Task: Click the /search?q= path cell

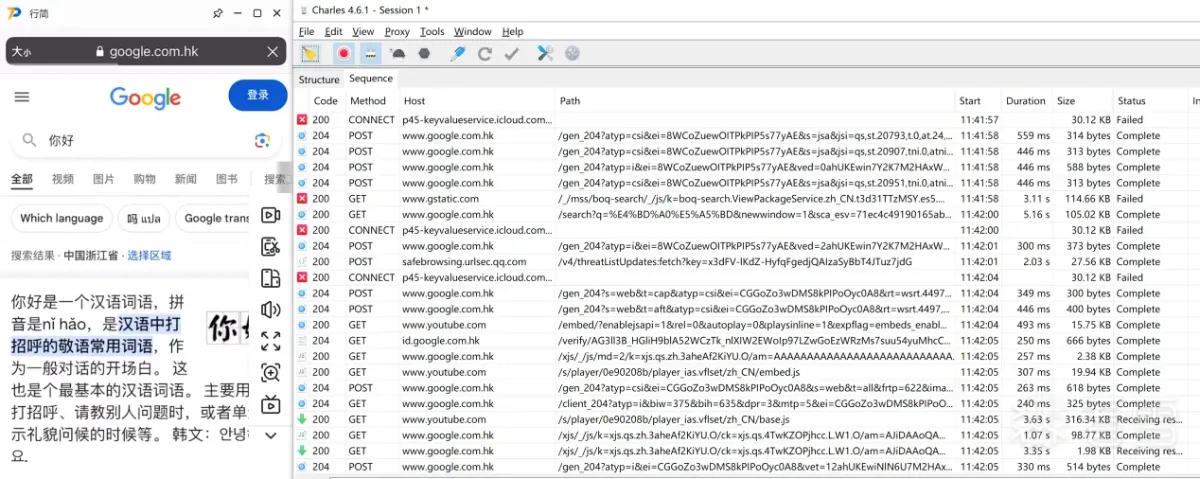Action: pos(755,215)
